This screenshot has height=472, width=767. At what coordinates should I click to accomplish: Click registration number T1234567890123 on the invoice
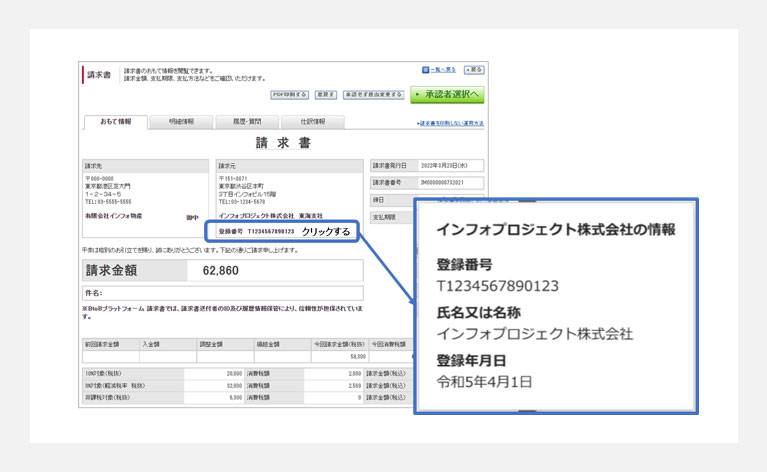click(264, 231)
